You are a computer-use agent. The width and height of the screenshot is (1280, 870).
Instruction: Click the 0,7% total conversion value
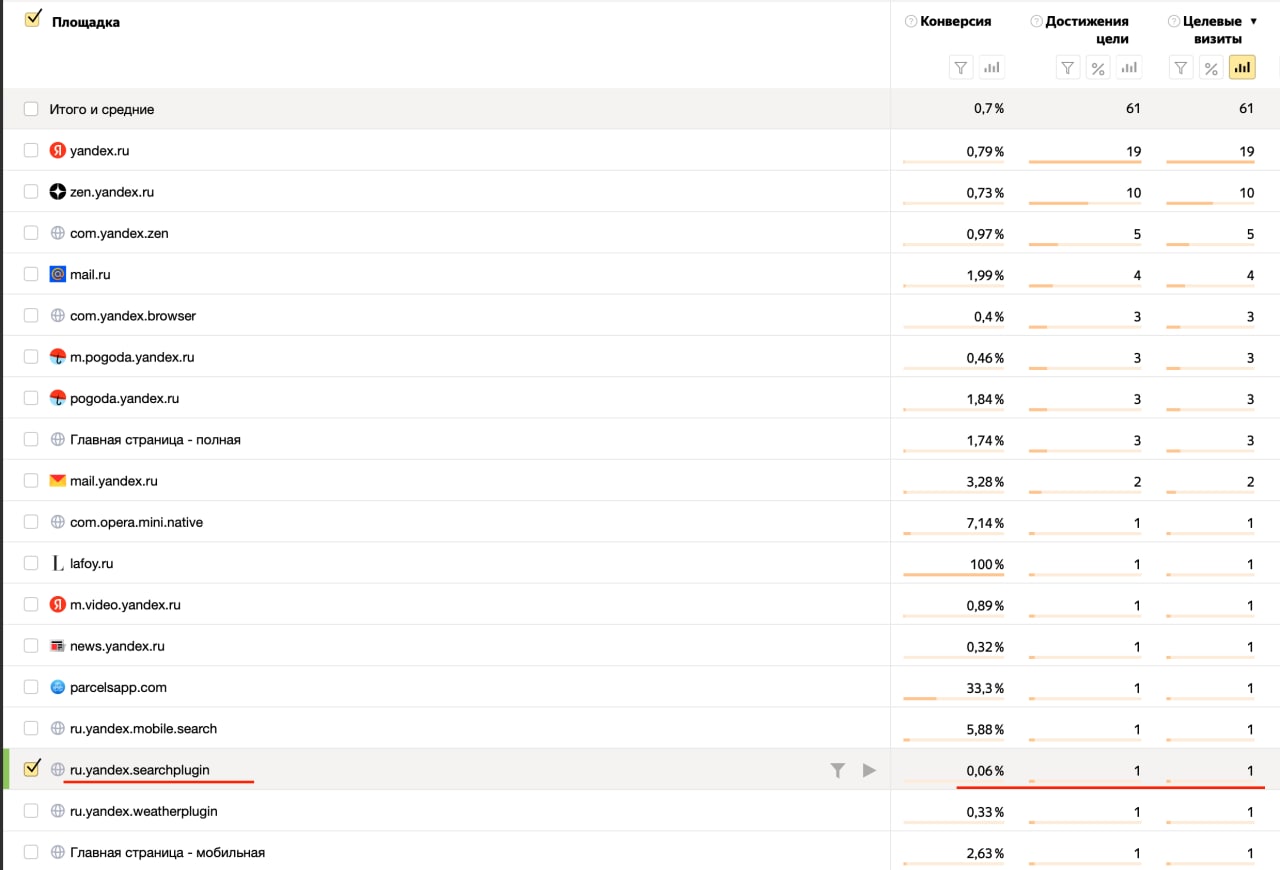(x=989, y=109)
